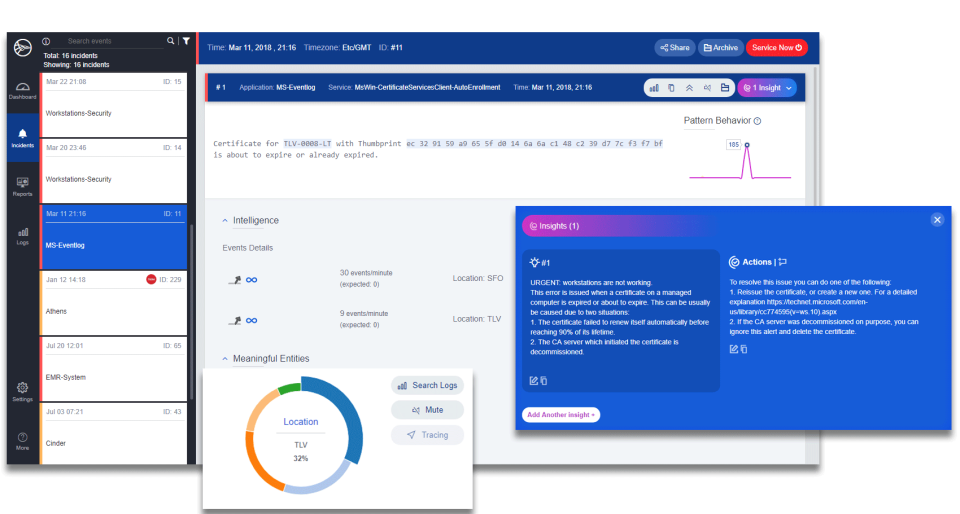Select the Athens incident card
This screenshot has width=960, height=514.
tap(113, 304)
